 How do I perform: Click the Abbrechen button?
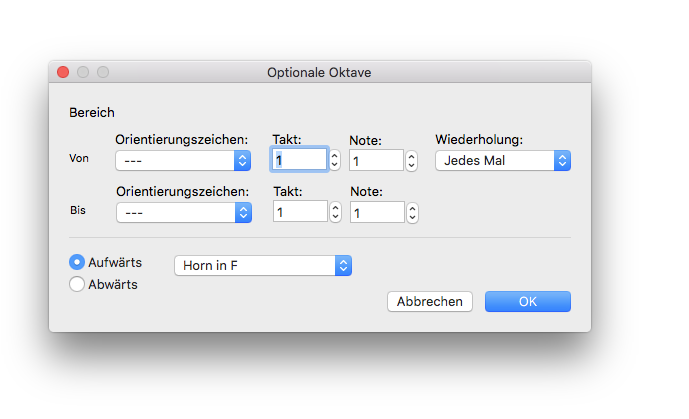point(430,302)
